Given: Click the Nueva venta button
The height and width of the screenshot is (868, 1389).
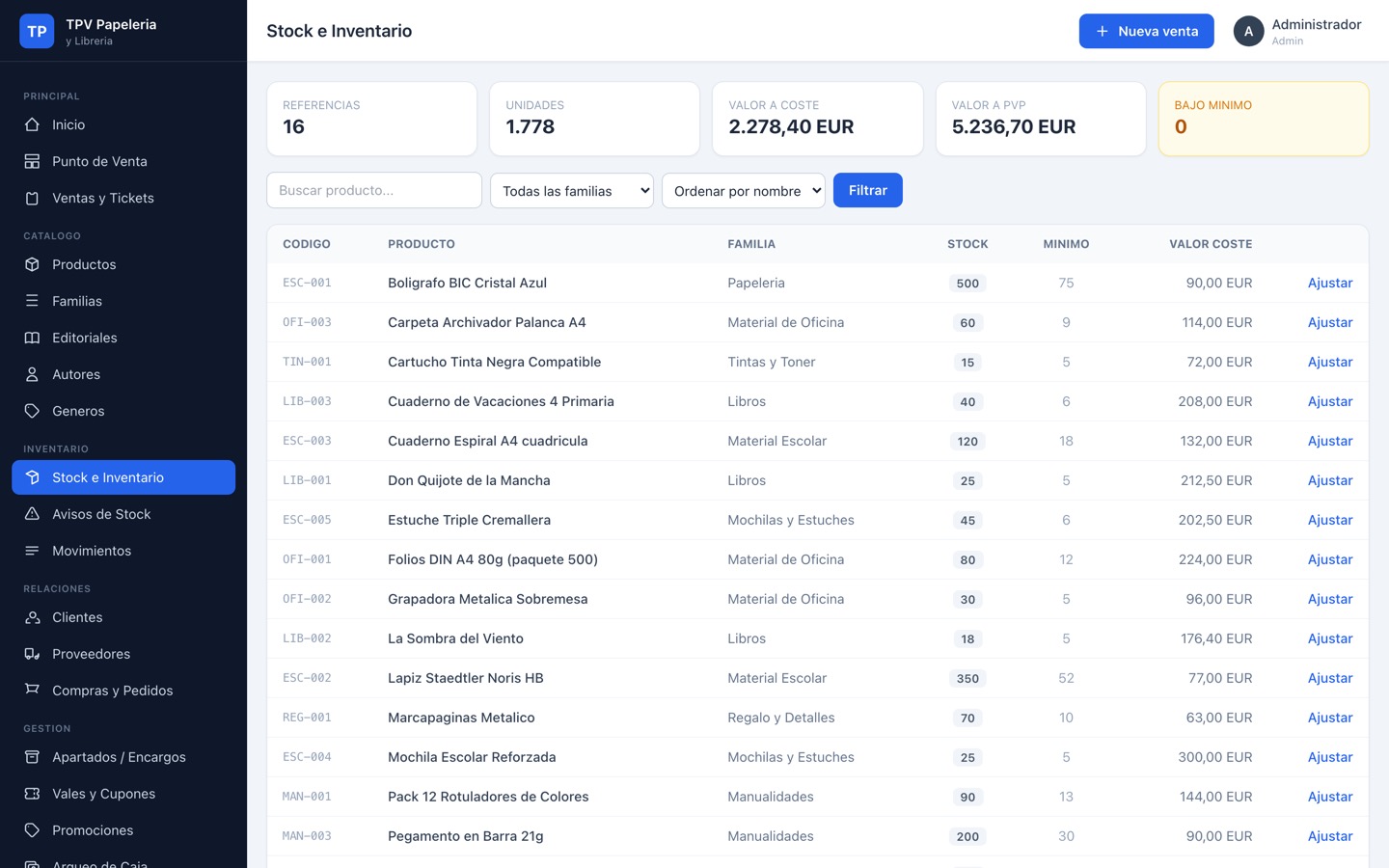Looking at the screenshot, I should [x=1146, y=31].
